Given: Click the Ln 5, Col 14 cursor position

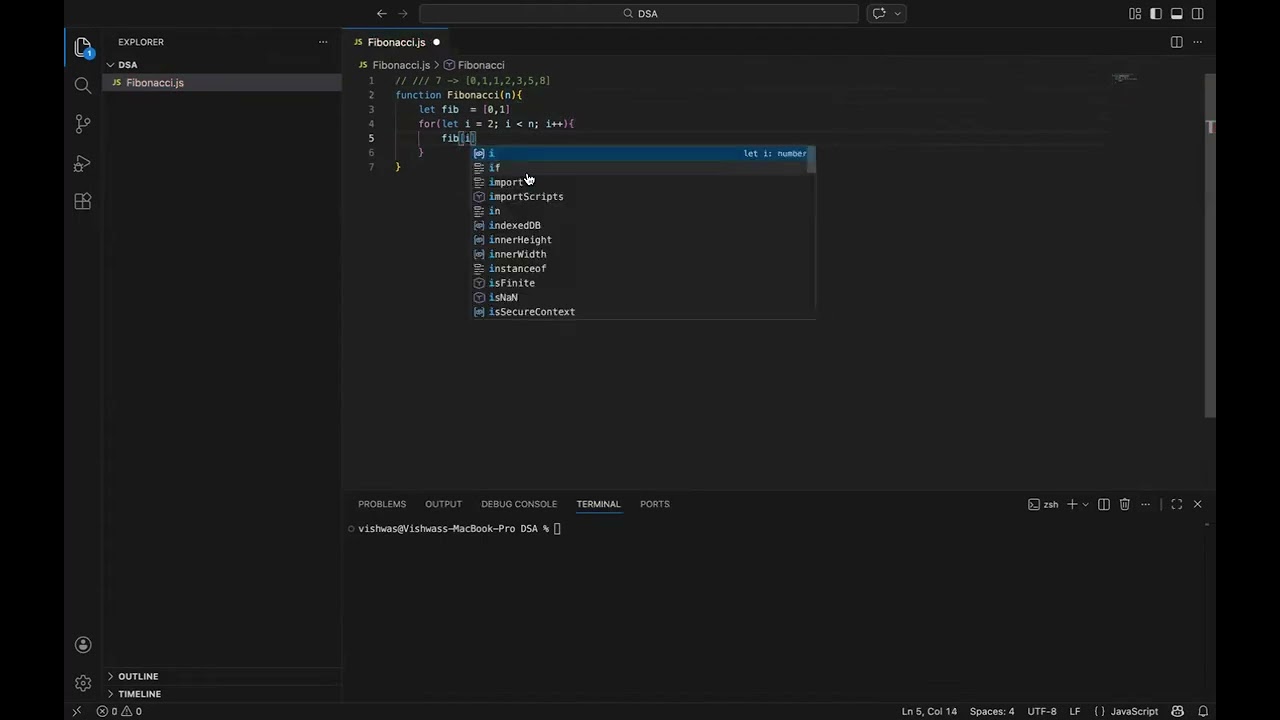Looking at the screenshot, I should point(929,711).
